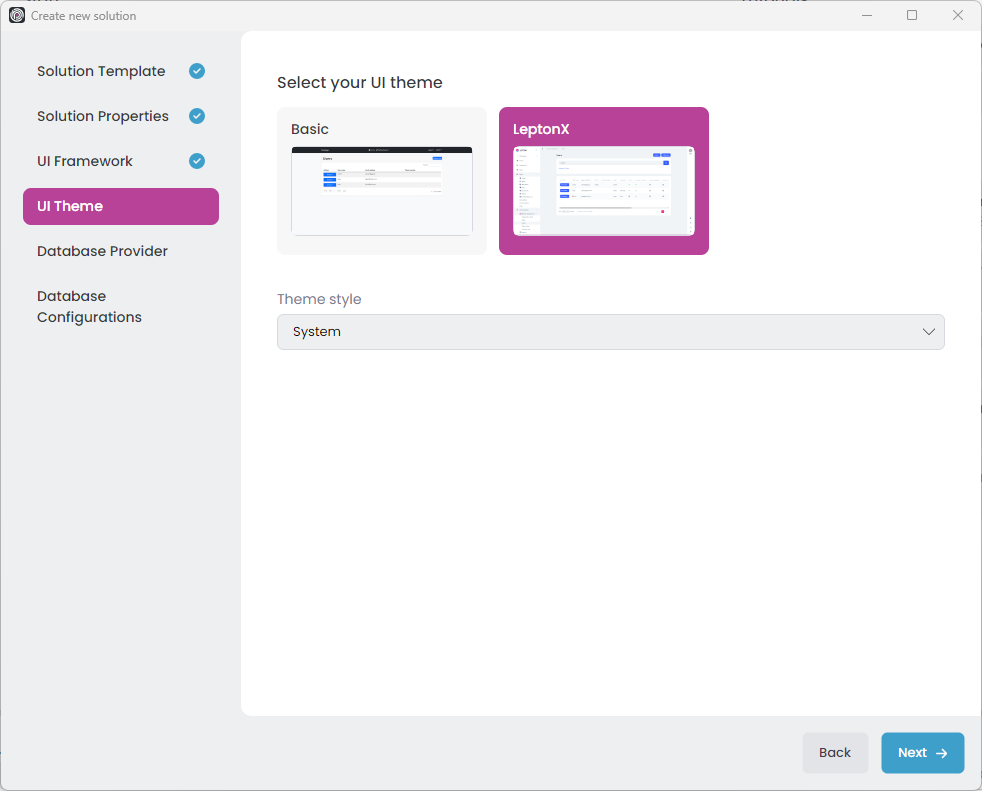
Task: Click the 'Create new solution' window title
Action: [x=83, y=16]
